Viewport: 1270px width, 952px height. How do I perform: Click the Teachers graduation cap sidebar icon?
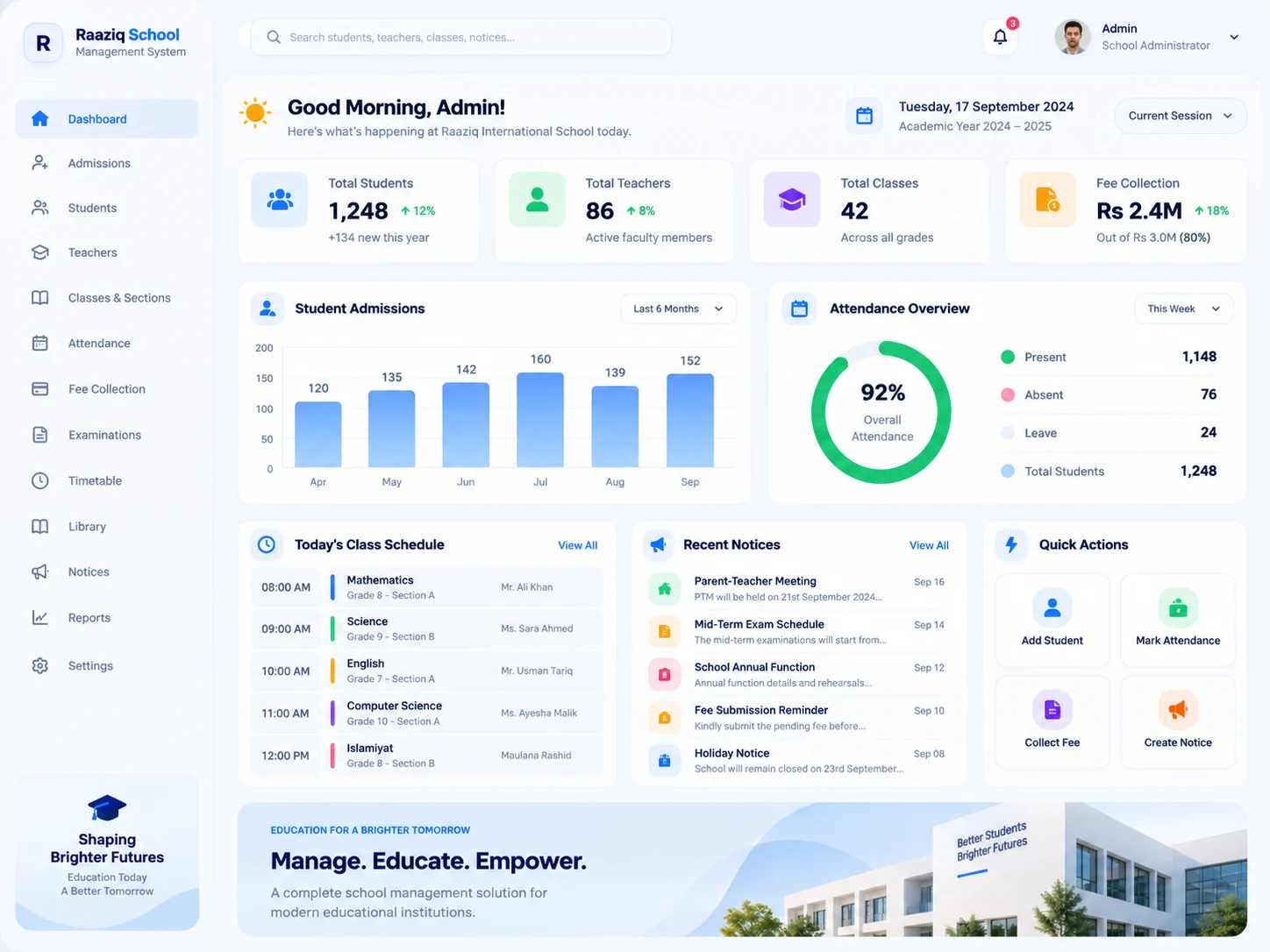pyautogui.click(x=39, y=252)
